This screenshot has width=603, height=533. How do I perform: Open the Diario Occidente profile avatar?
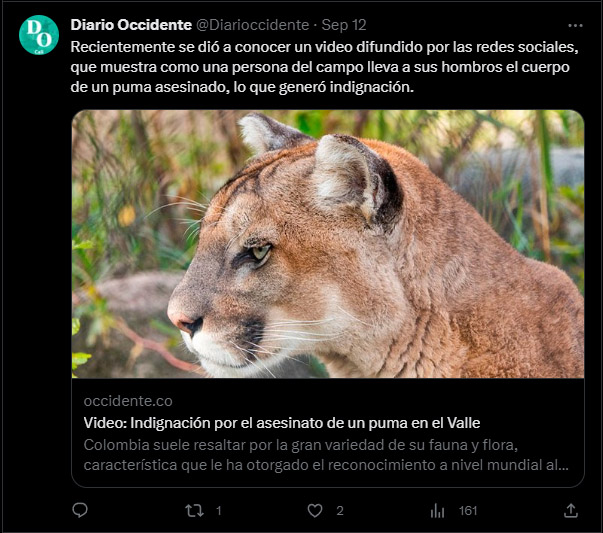tap(39, 35)
